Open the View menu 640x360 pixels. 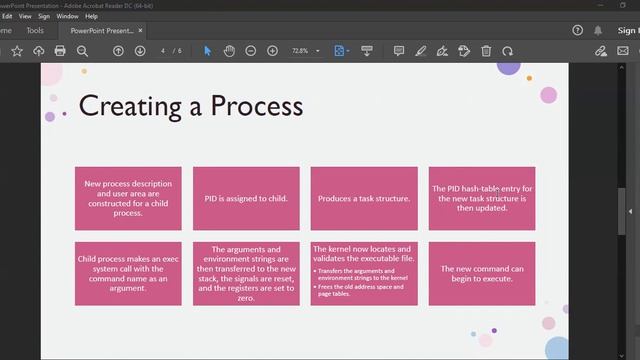coord(25,16)
